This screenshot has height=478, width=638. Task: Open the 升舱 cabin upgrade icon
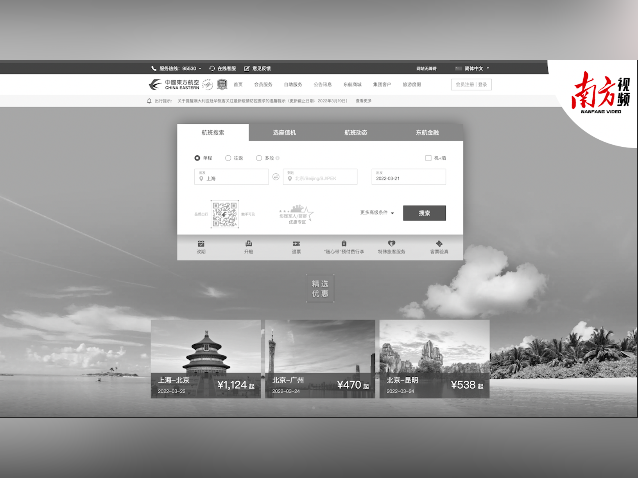click(x=248, y=245)
